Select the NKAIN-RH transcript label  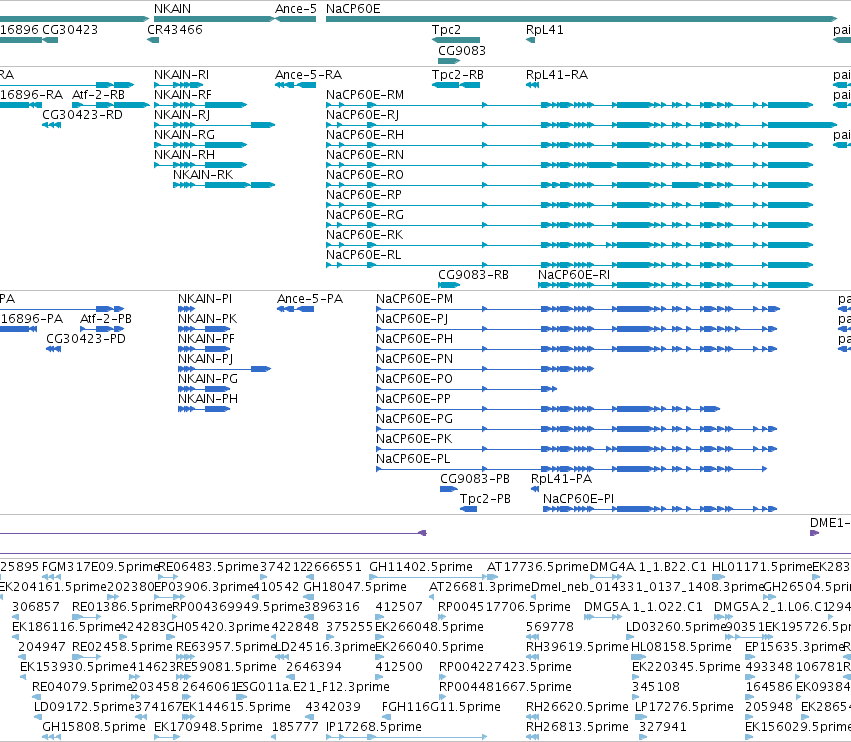(185, 155)
